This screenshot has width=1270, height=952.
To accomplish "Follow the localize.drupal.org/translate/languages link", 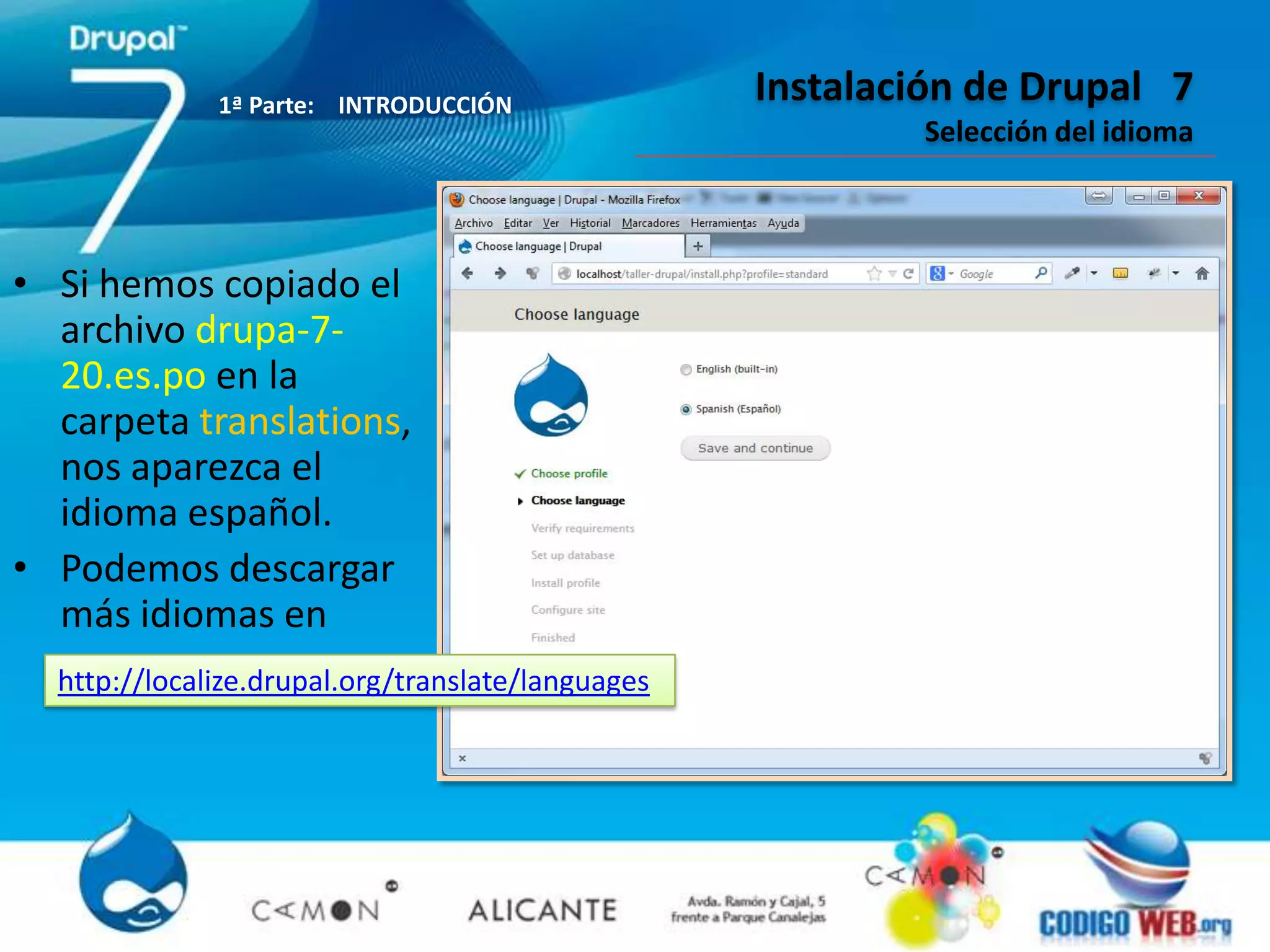I will [353, 681].
